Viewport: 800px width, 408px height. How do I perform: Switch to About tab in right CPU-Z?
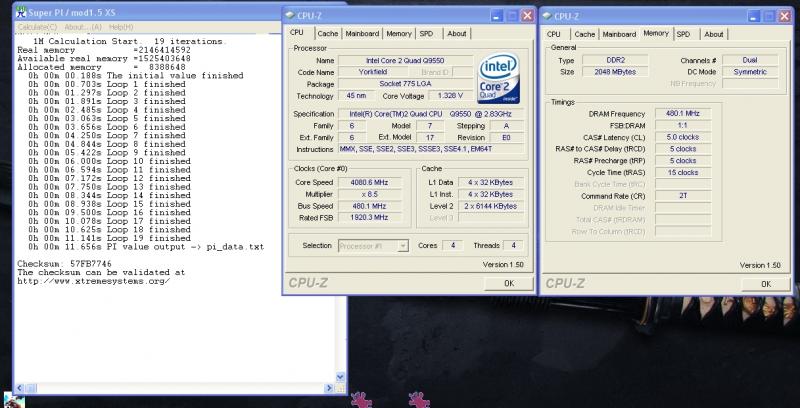(714, 34)
